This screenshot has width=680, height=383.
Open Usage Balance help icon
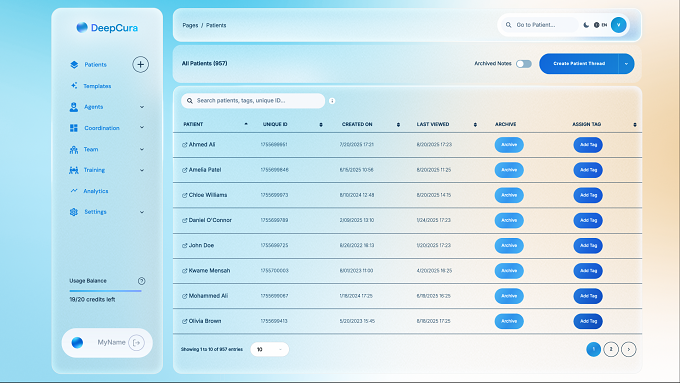(141, 281)
